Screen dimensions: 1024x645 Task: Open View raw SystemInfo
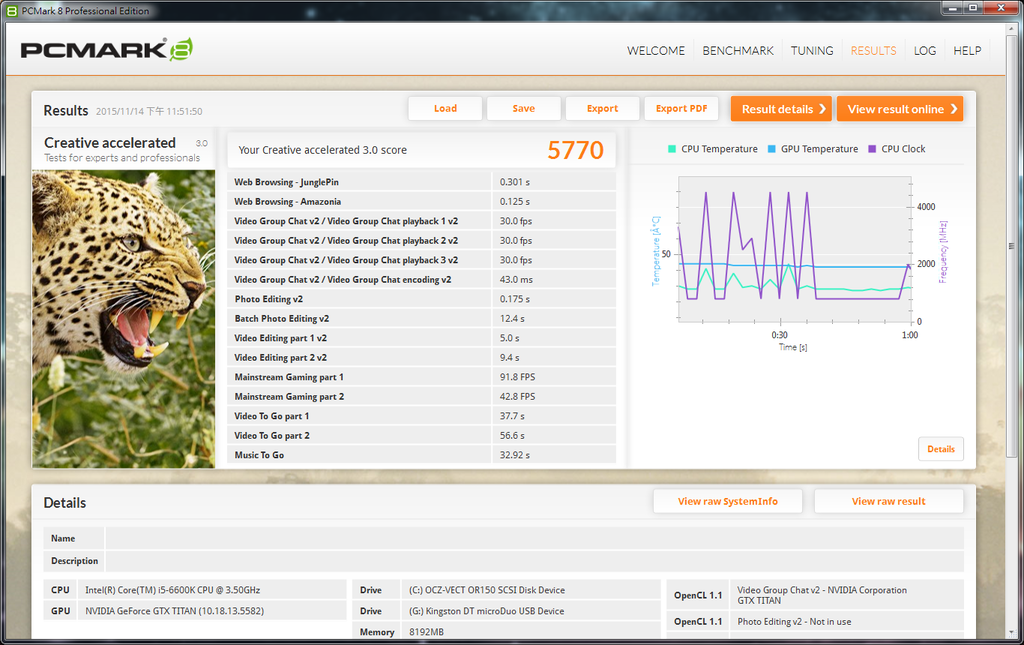click(727, 501)
